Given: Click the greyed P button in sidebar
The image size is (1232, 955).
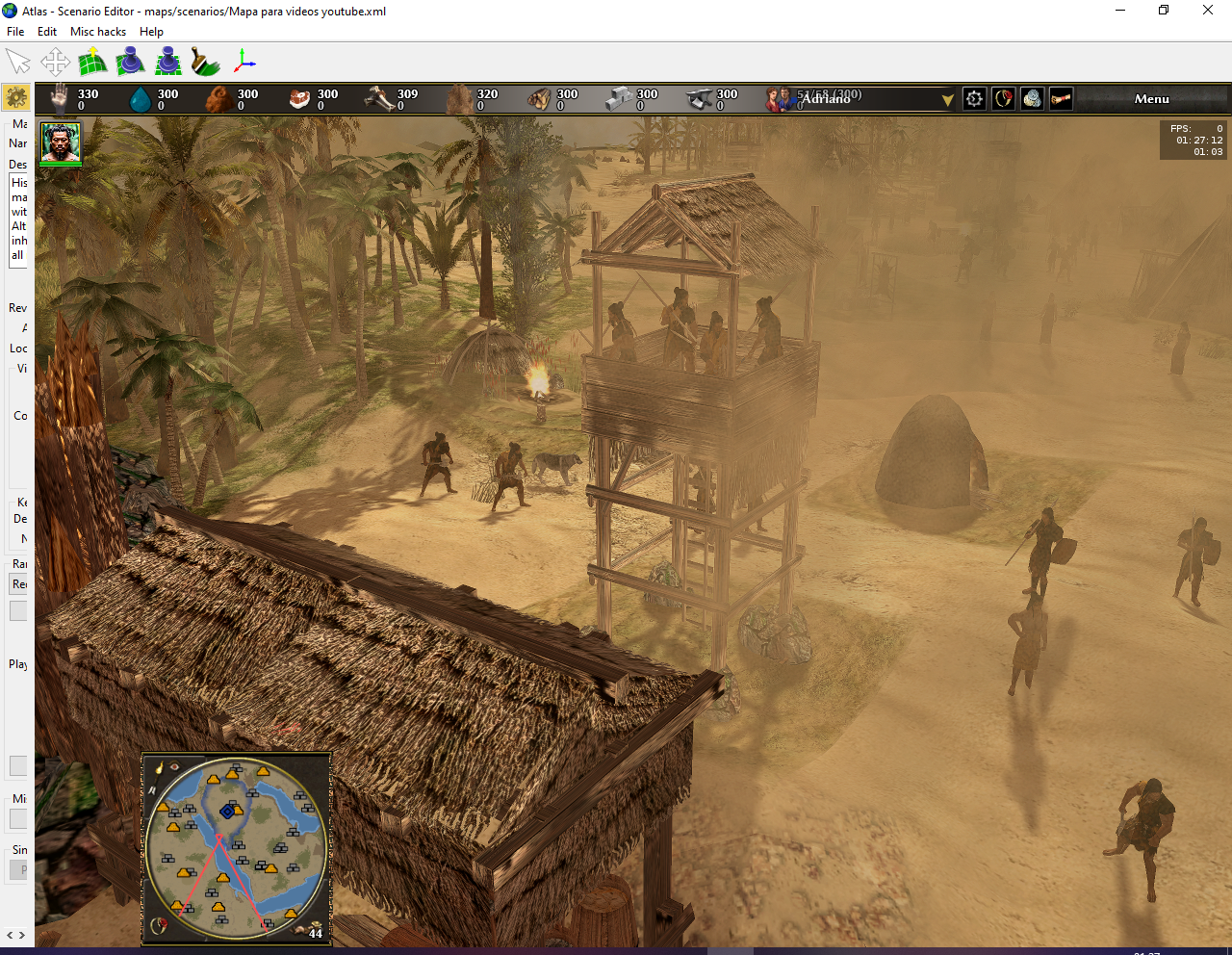Looking at the screenshot, I should point(18,869).
